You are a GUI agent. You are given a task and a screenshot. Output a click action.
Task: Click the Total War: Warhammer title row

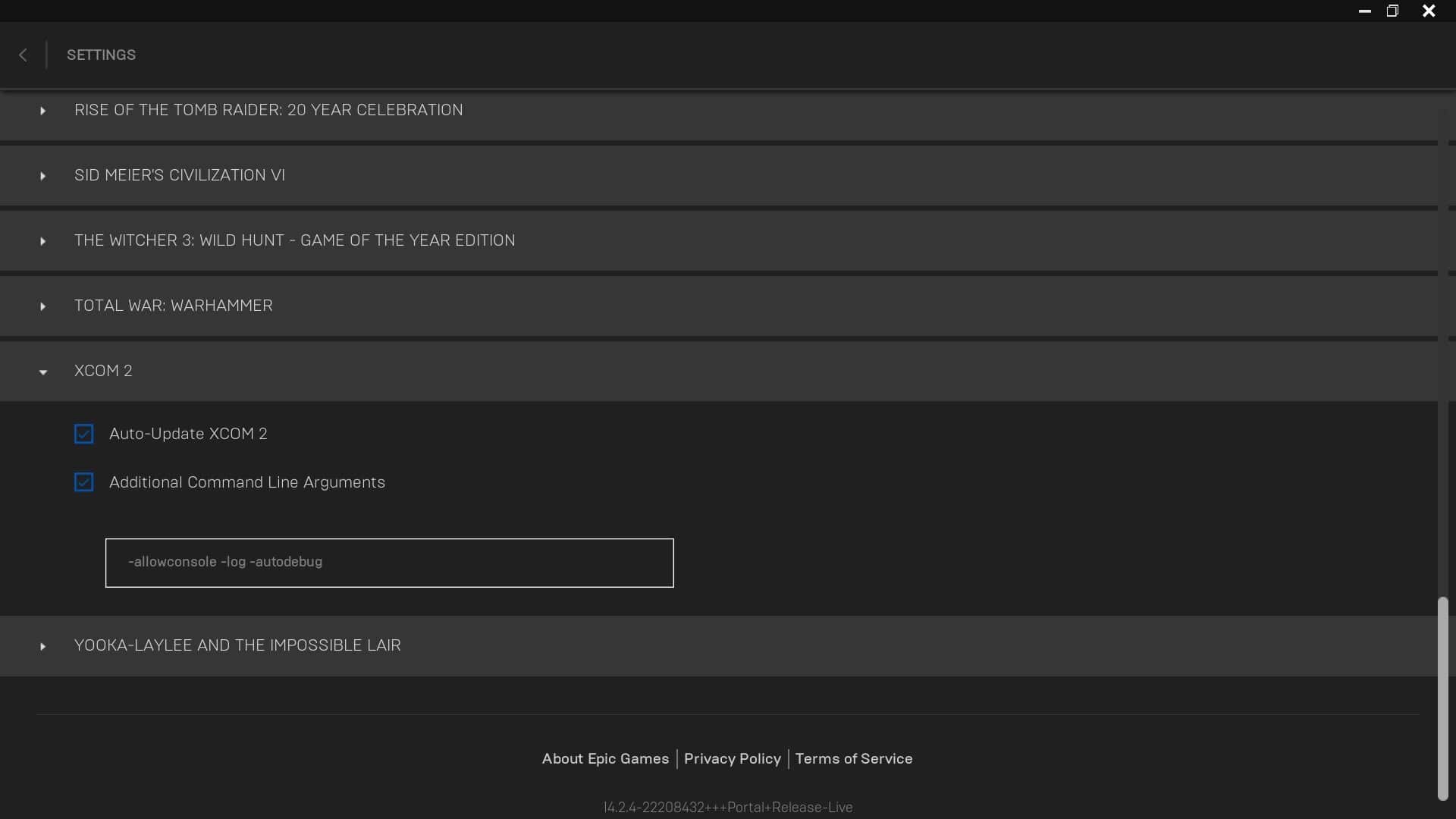(173, 306)
